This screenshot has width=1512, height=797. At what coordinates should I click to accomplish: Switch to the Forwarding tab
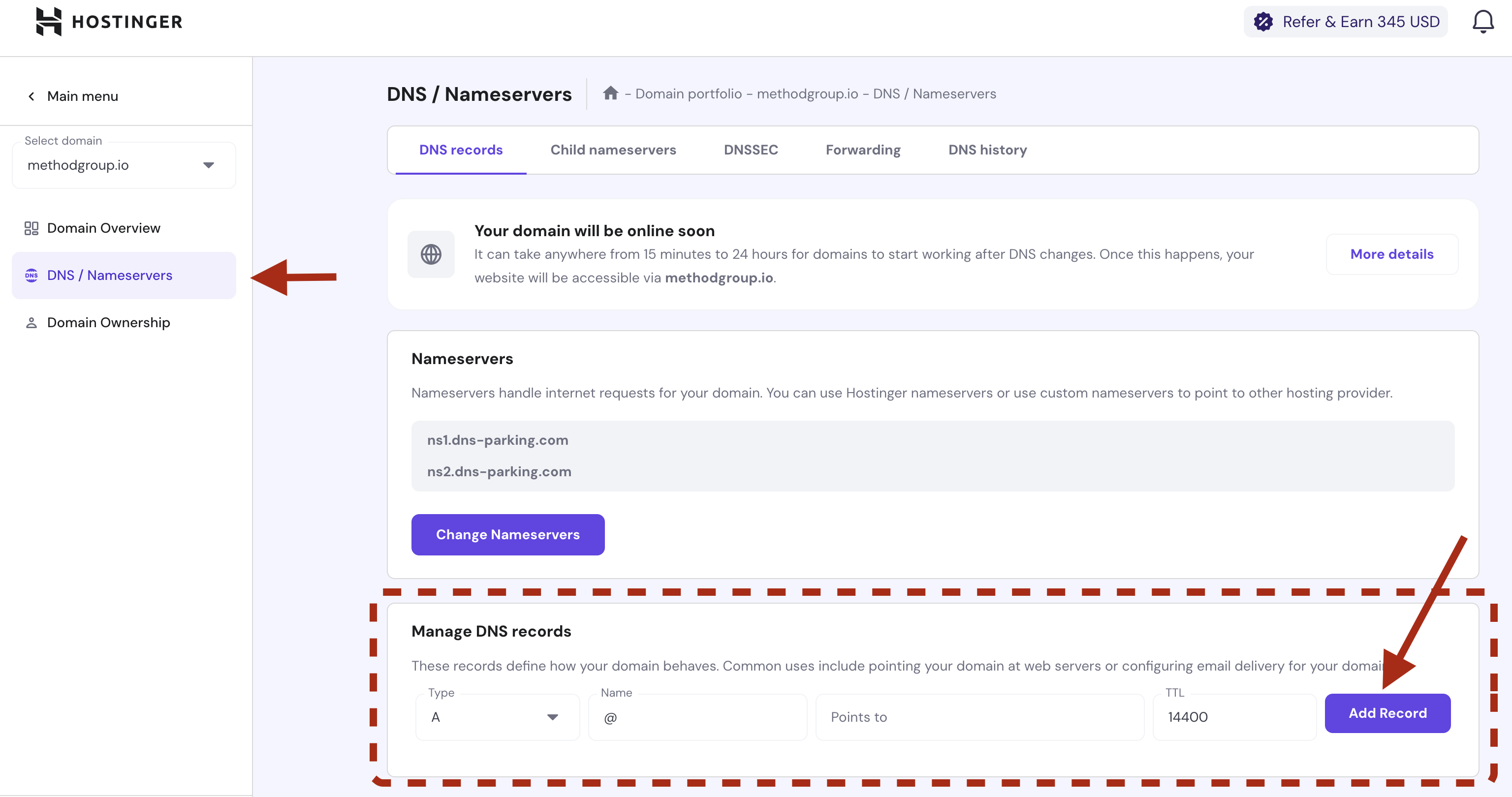863,150
